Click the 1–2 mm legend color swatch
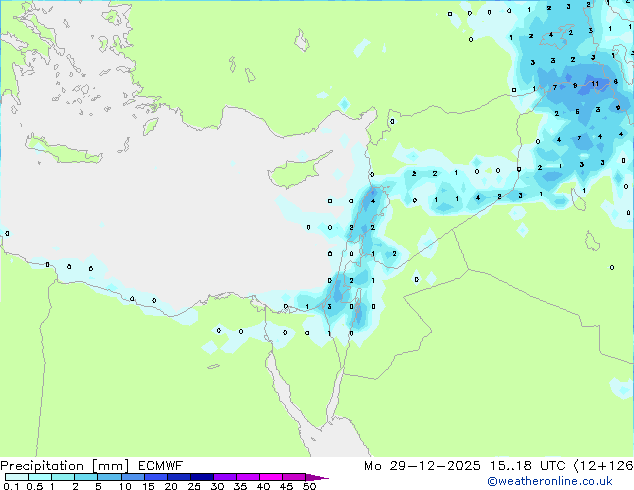Image resolution: width=634 pixels, height=490 pixels. 63,477
